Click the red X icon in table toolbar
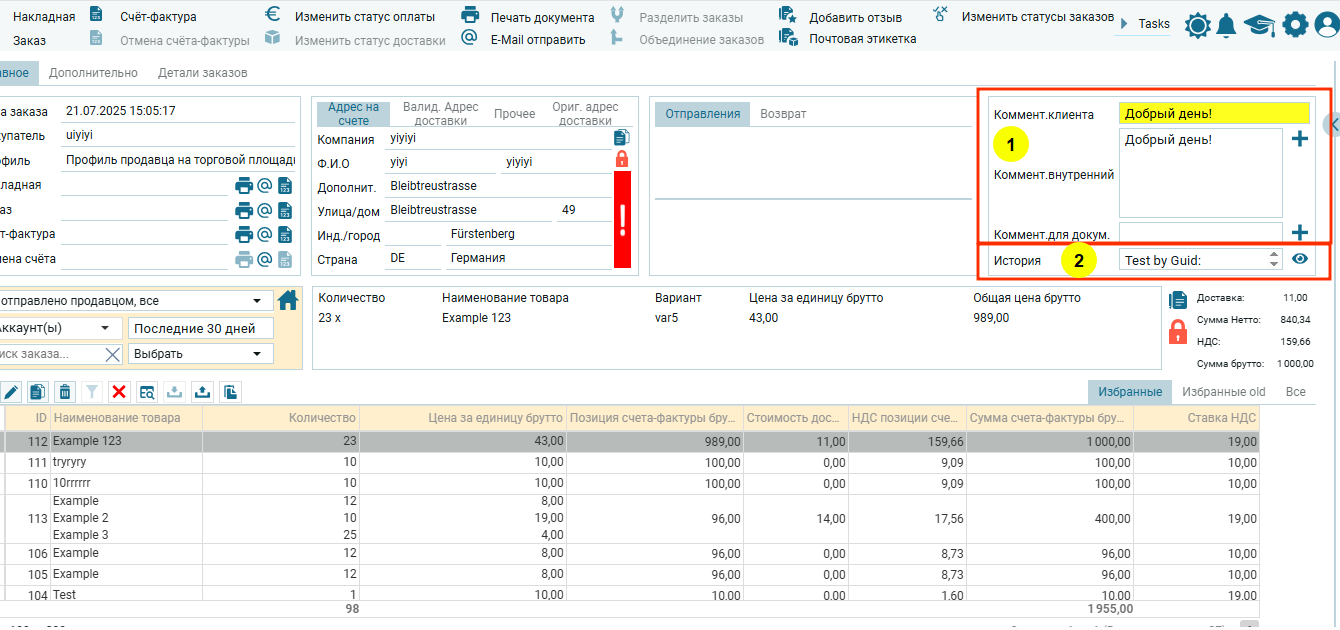1340x630 pixels. (119, 392)
